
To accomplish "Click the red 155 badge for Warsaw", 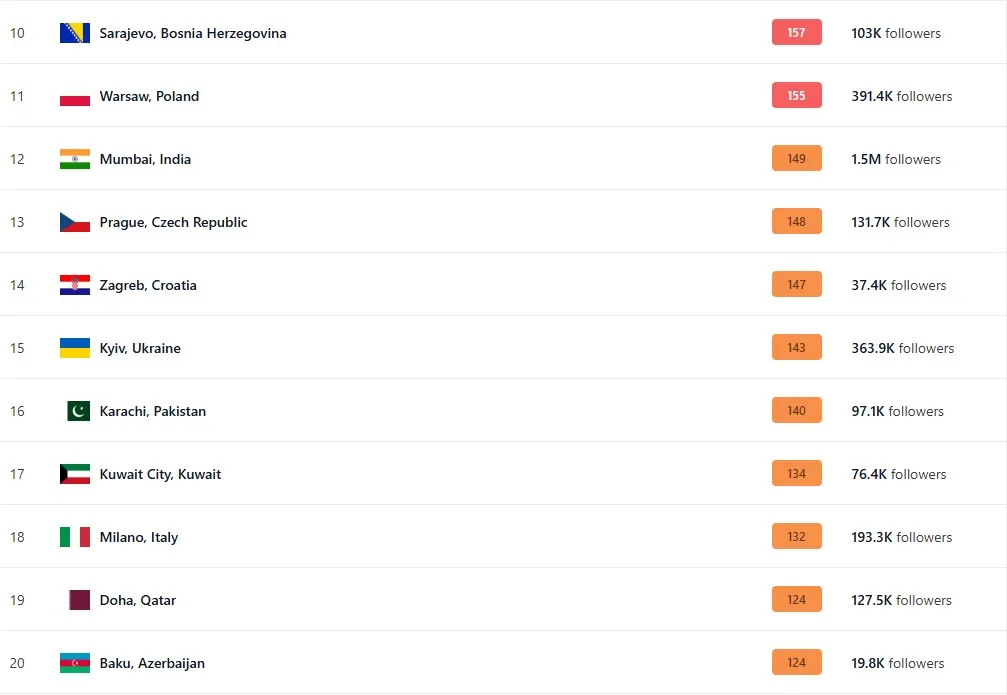I will pos(796,96).
